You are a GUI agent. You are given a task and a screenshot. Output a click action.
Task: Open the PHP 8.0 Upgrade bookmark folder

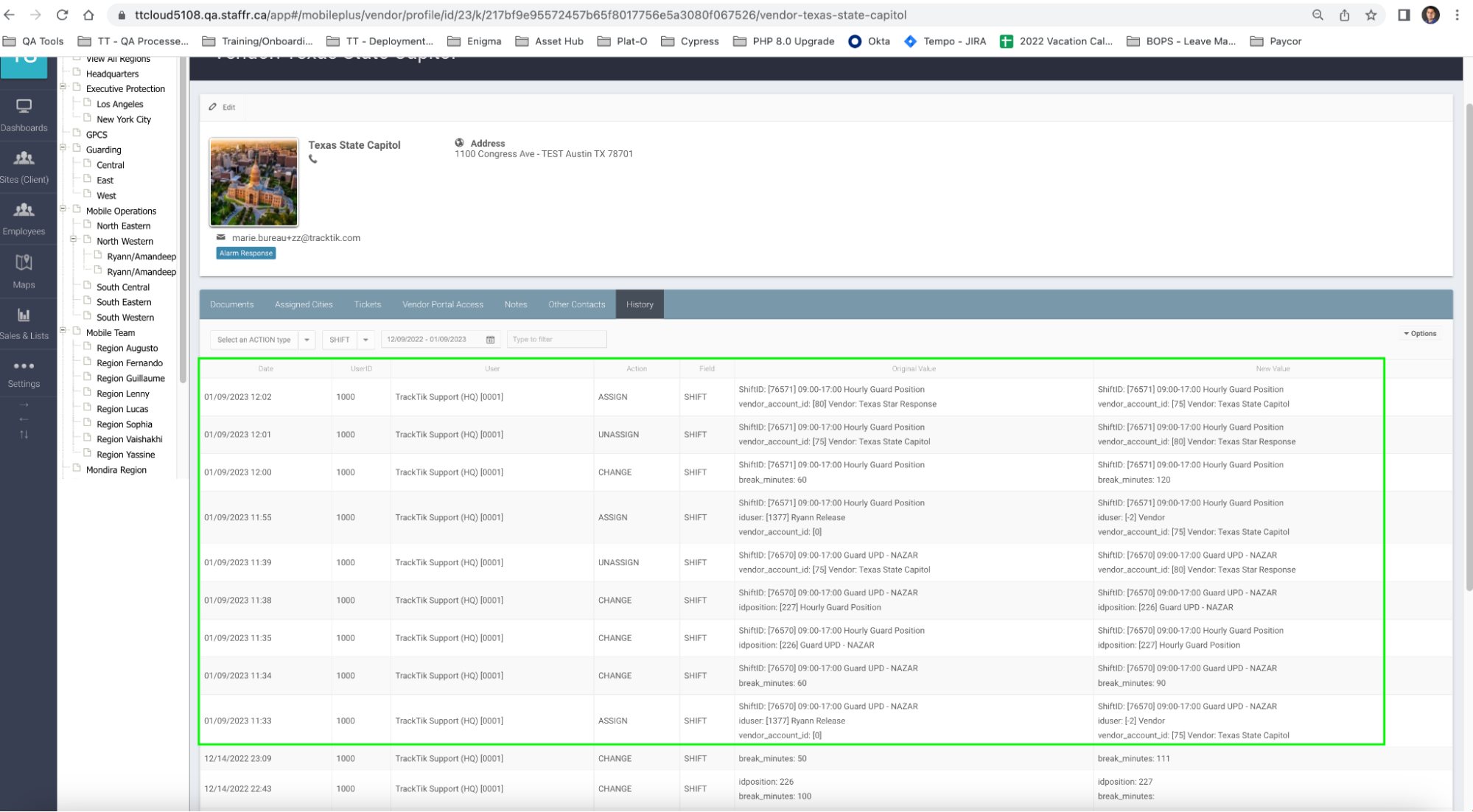784,41
